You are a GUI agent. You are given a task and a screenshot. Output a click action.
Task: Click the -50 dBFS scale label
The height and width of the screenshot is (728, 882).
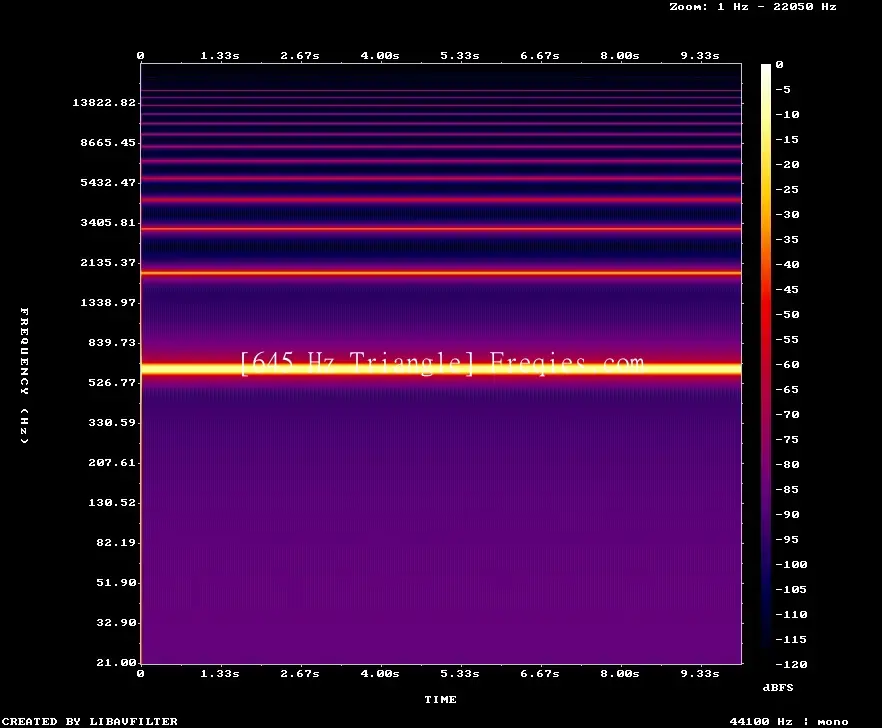coord(787,314)
